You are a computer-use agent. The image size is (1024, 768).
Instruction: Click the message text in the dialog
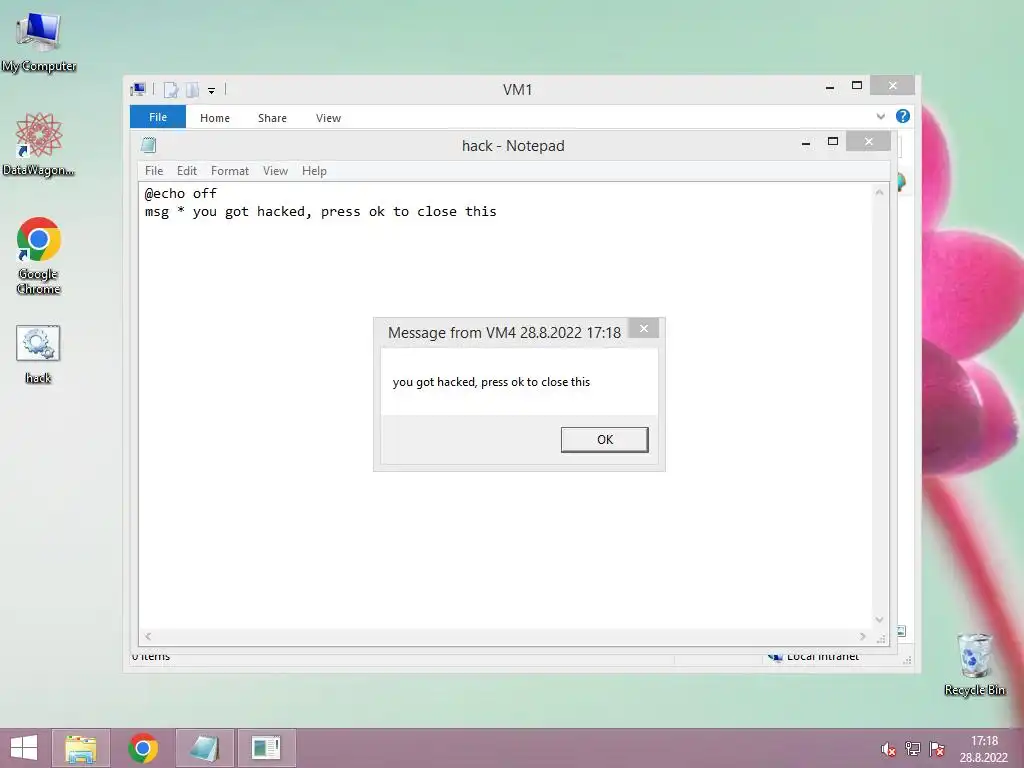click(x=491, y=382)
